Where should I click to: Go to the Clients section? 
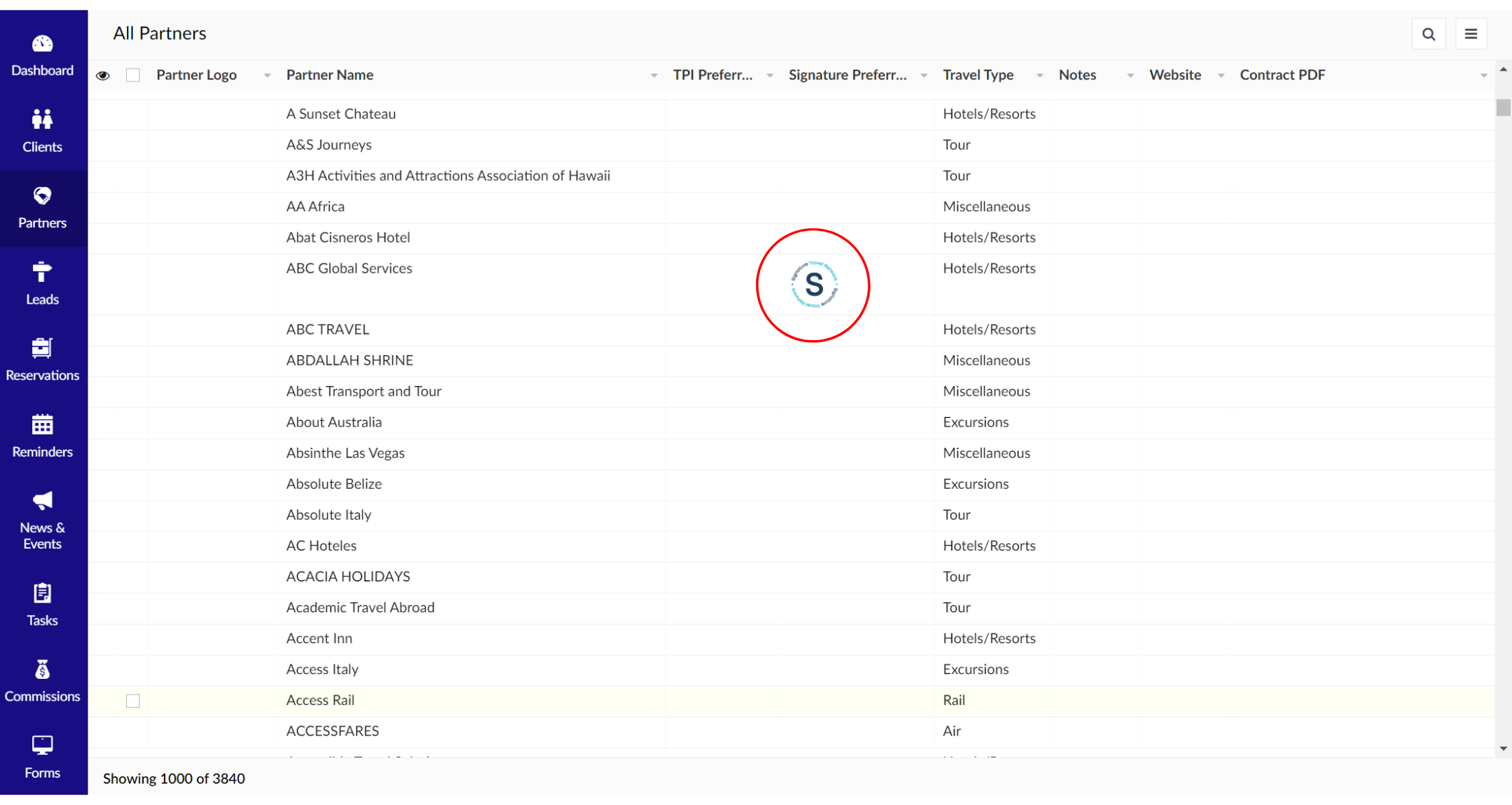(42, 131)
